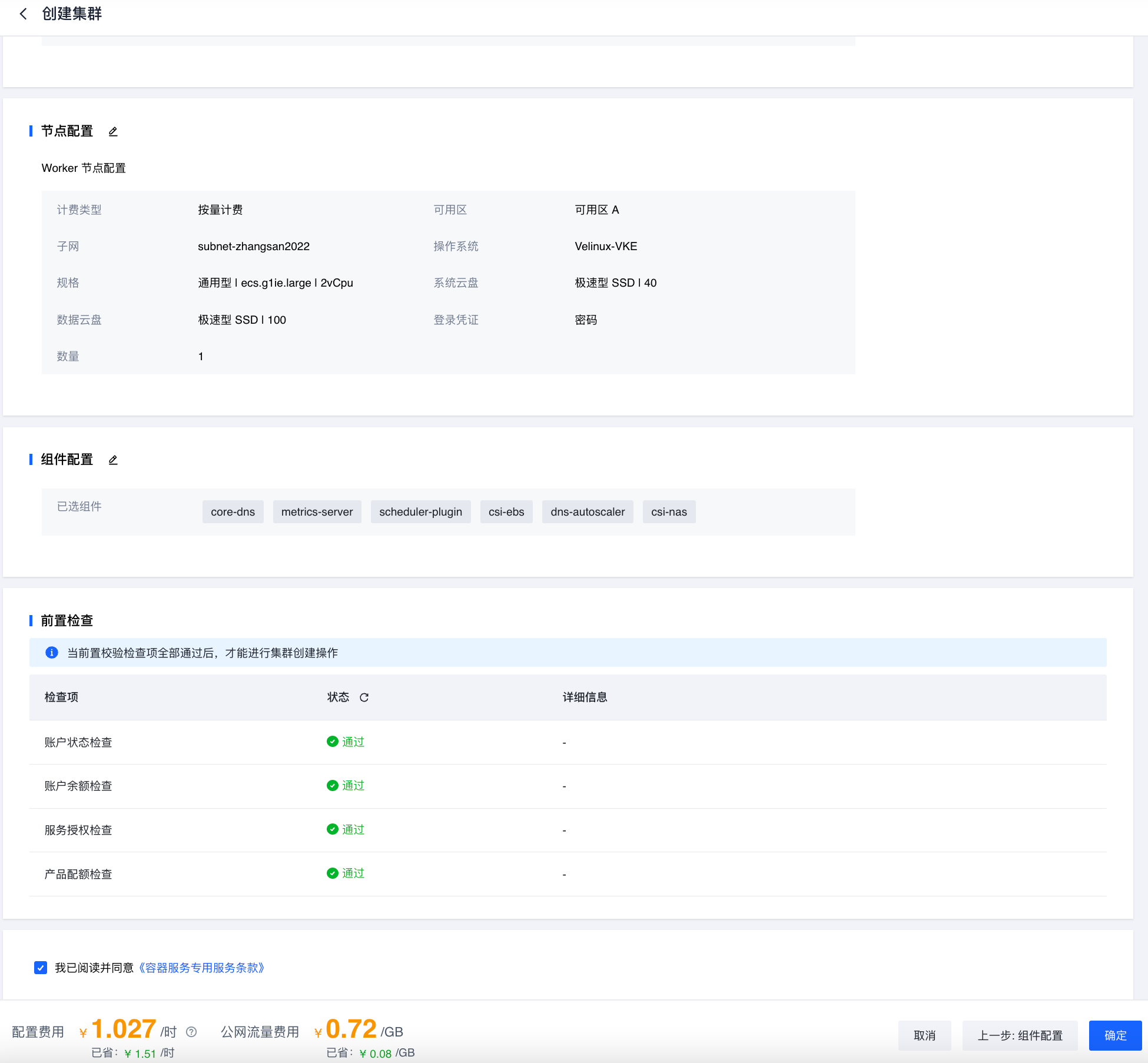Click the scheduler-plugin component tag
The image size is (1148, 1063).
pos(420,512)
